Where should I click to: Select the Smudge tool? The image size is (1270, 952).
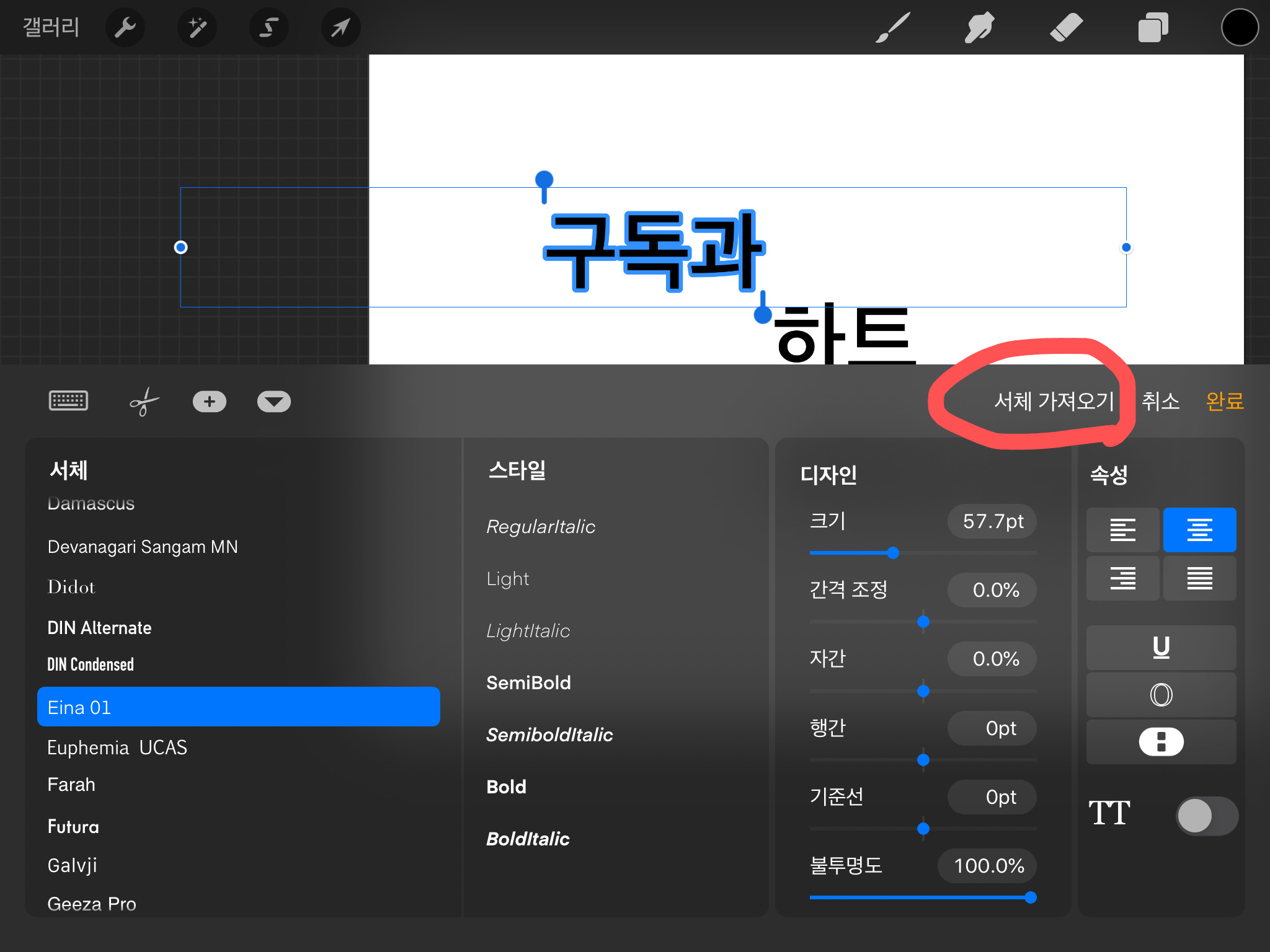pos(980,28)
